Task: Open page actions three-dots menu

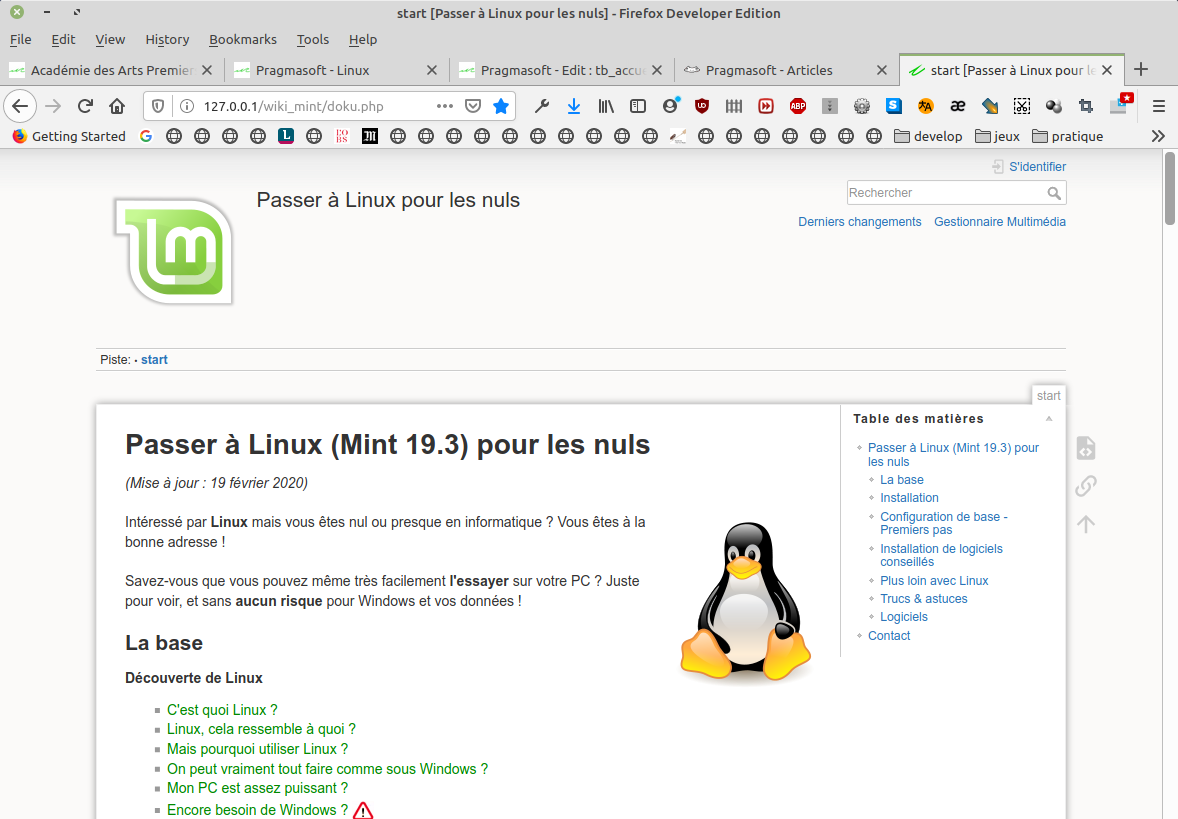Action: pos(445,106)
